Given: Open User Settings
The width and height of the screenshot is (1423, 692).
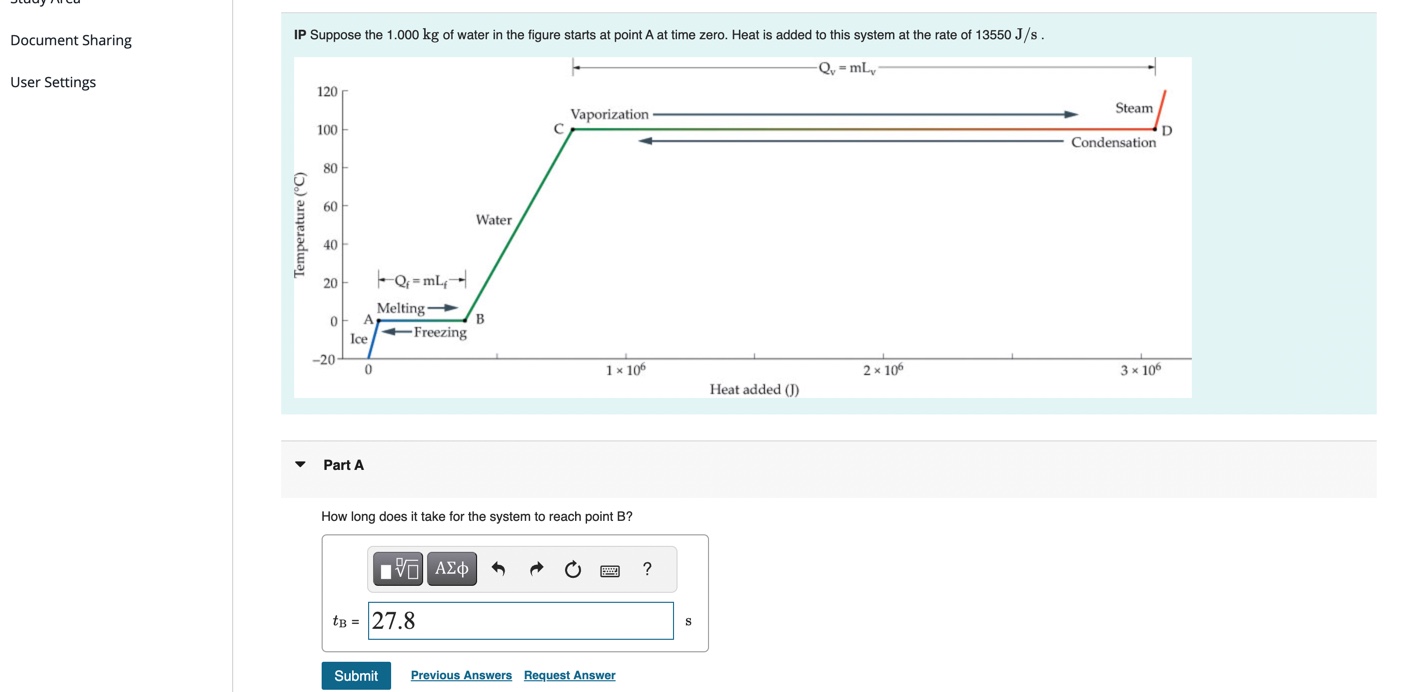Looking at the screenshot, I should coord(54,81).
